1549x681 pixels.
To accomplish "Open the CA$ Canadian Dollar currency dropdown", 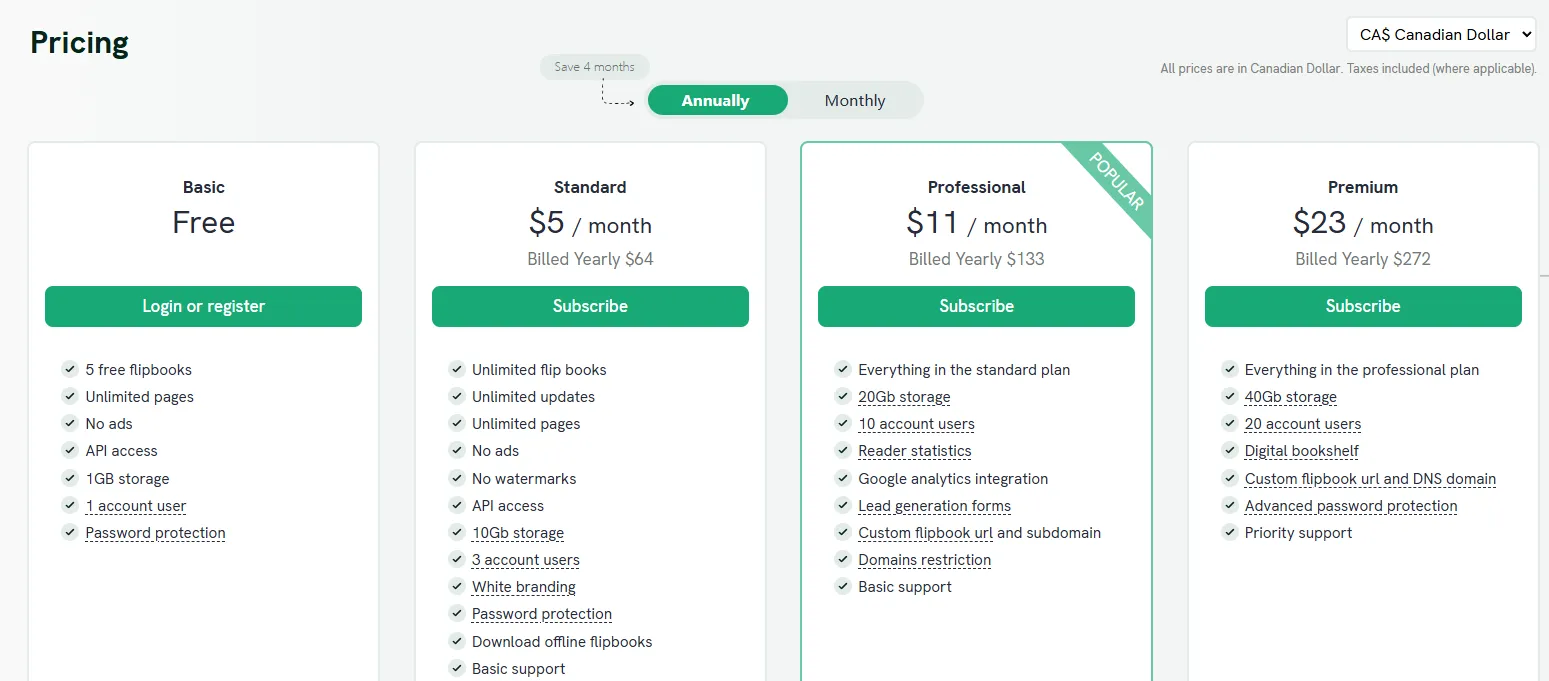I will click(1441, 34).
